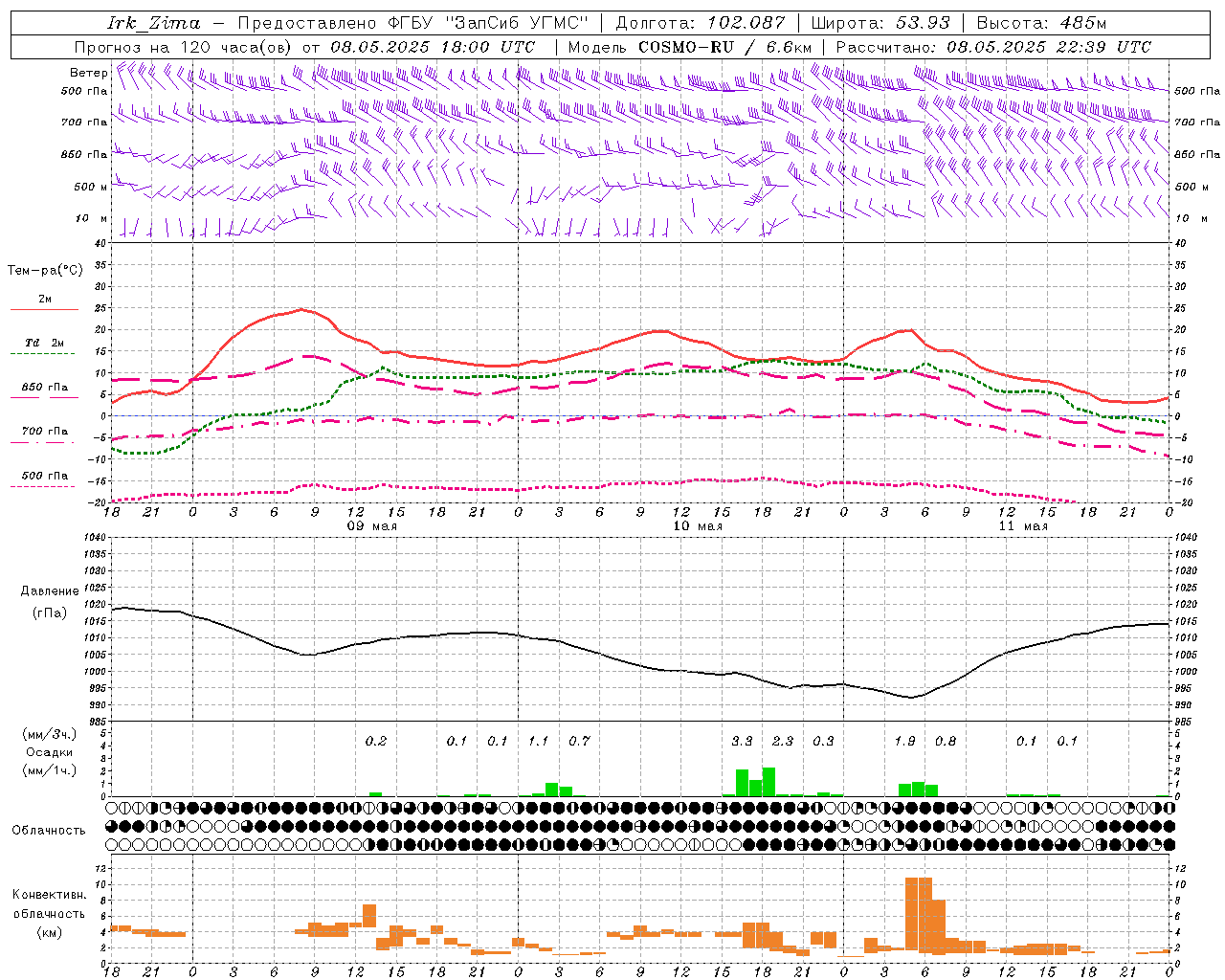Click the Конвективн. convective cloud label
The width and height of the screenshot is (1225, 980).
click(x=50, y=895)
